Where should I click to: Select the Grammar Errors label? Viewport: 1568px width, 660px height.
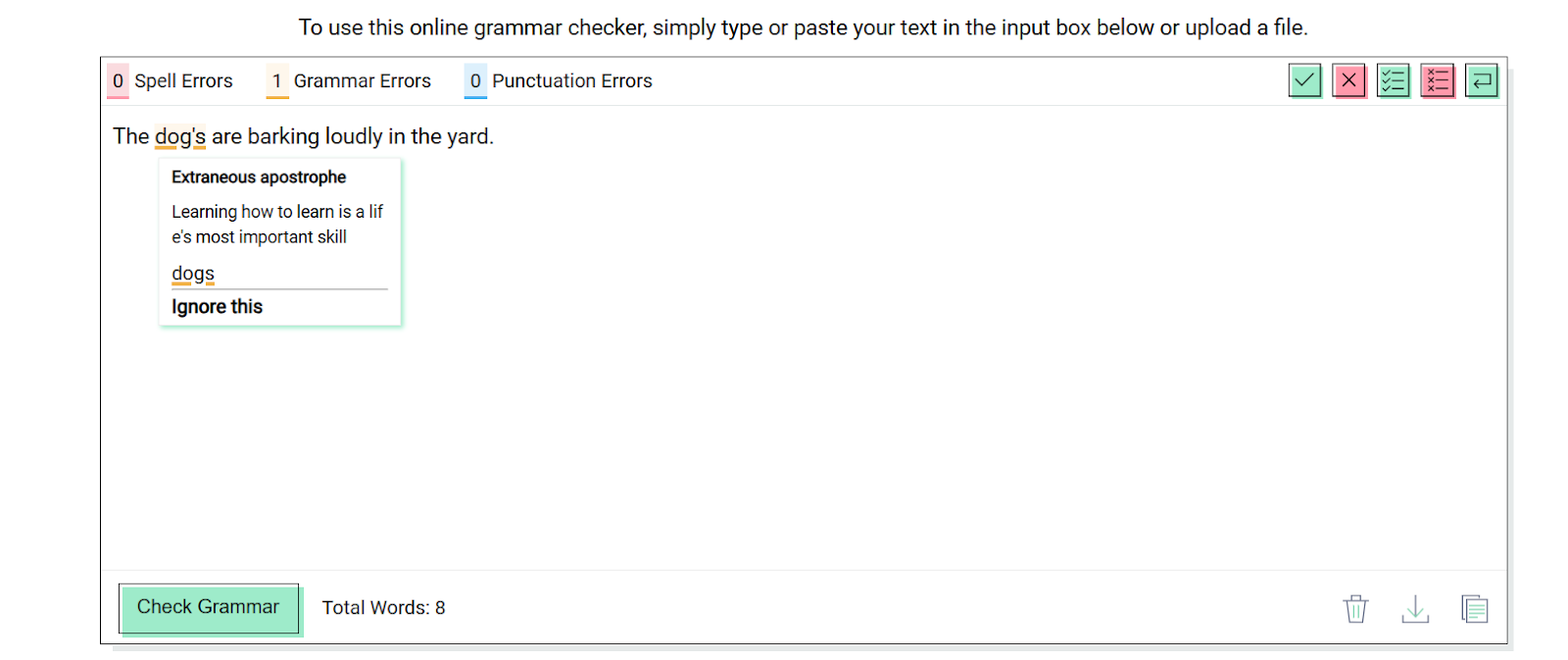point(363,80)
